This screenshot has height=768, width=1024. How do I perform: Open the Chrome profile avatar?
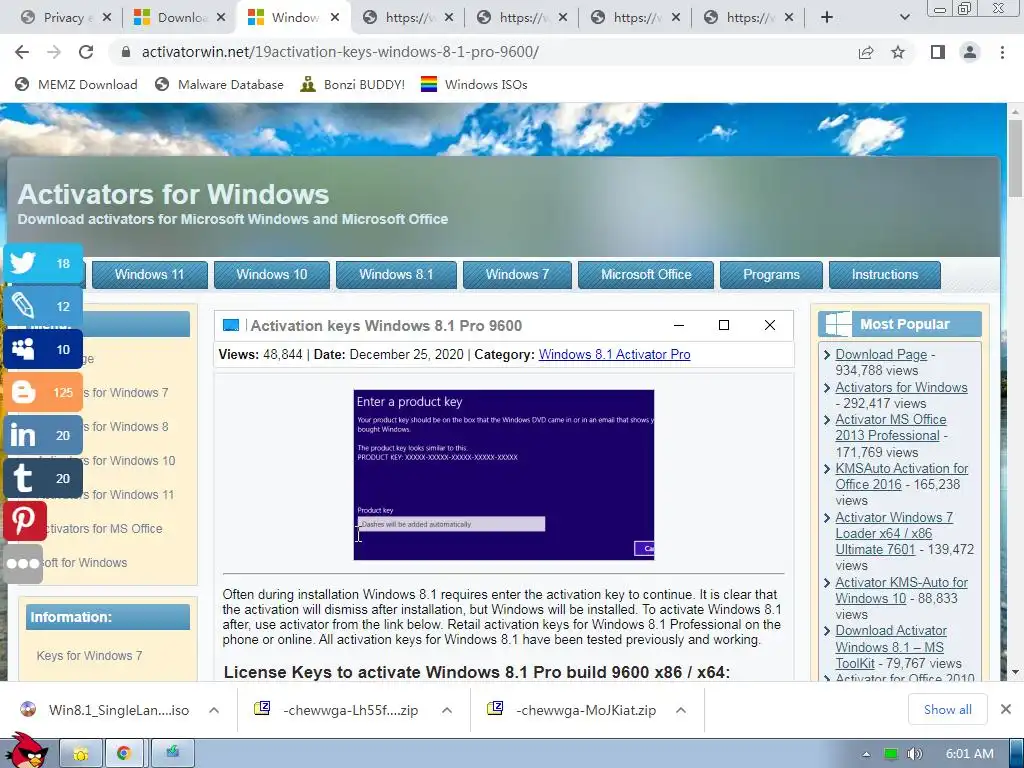pyautogui.click(x=970, y=52)
